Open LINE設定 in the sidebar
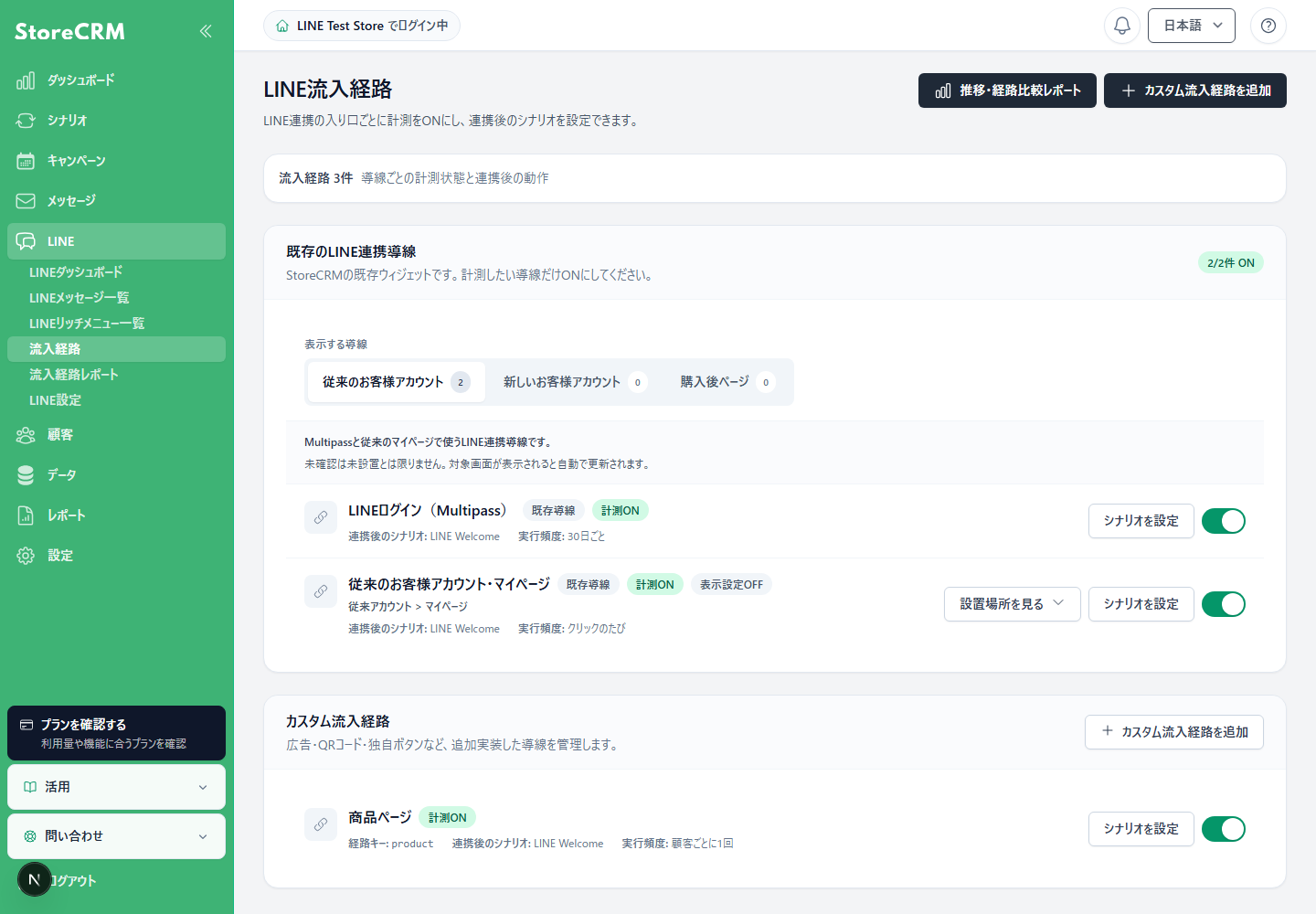Screen dimensions: 1316x914 [56, 400]
